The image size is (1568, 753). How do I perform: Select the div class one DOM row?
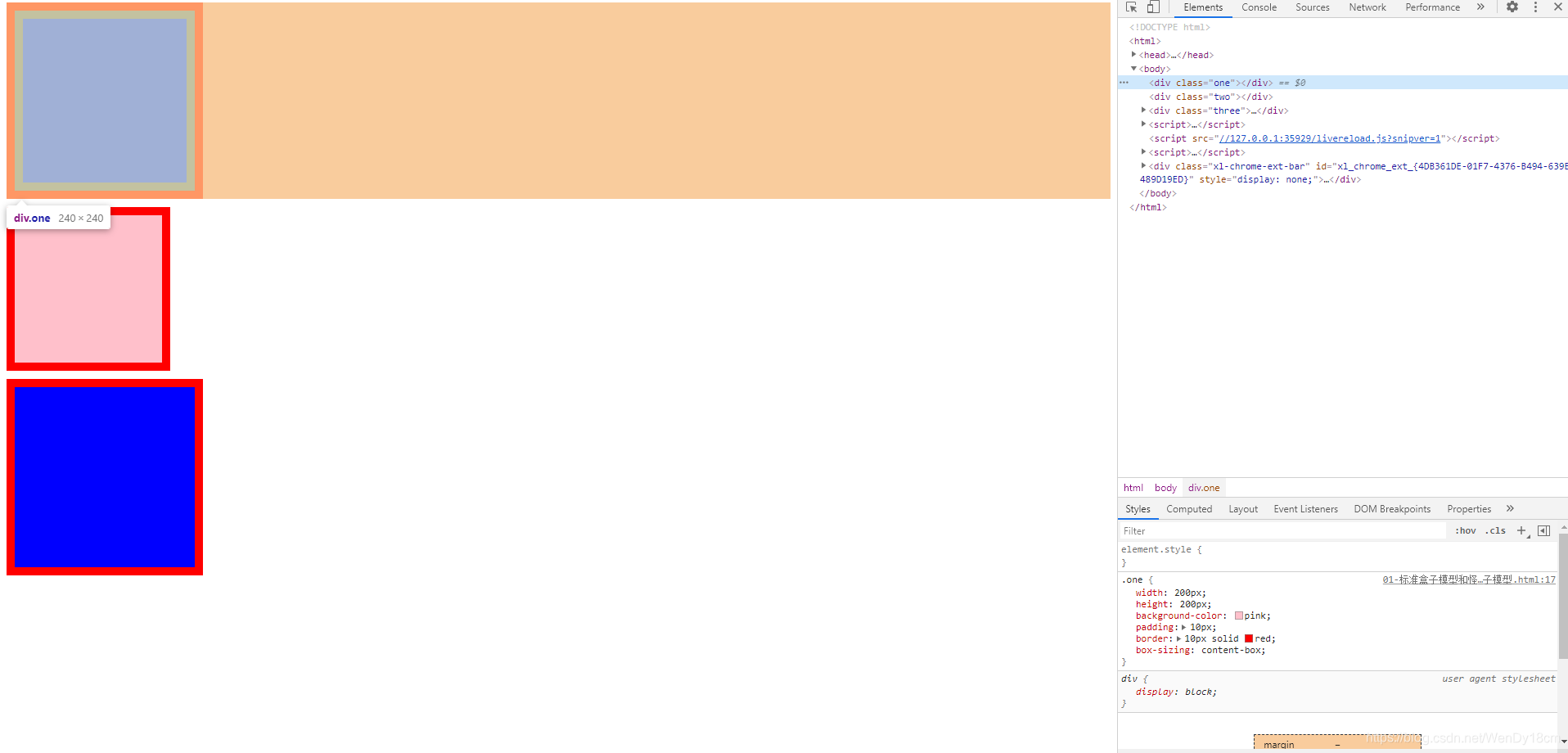coord(1343,83)
